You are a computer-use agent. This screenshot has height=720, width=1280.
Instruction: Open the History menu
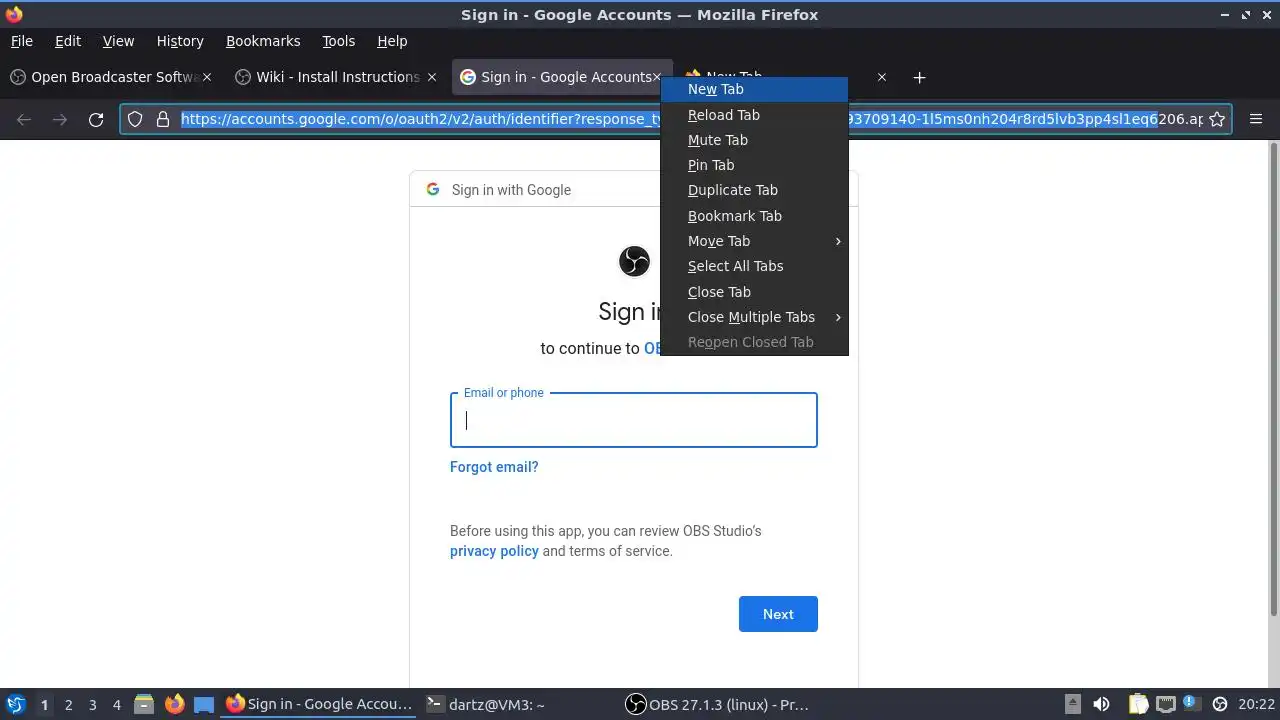coord(180,41)
